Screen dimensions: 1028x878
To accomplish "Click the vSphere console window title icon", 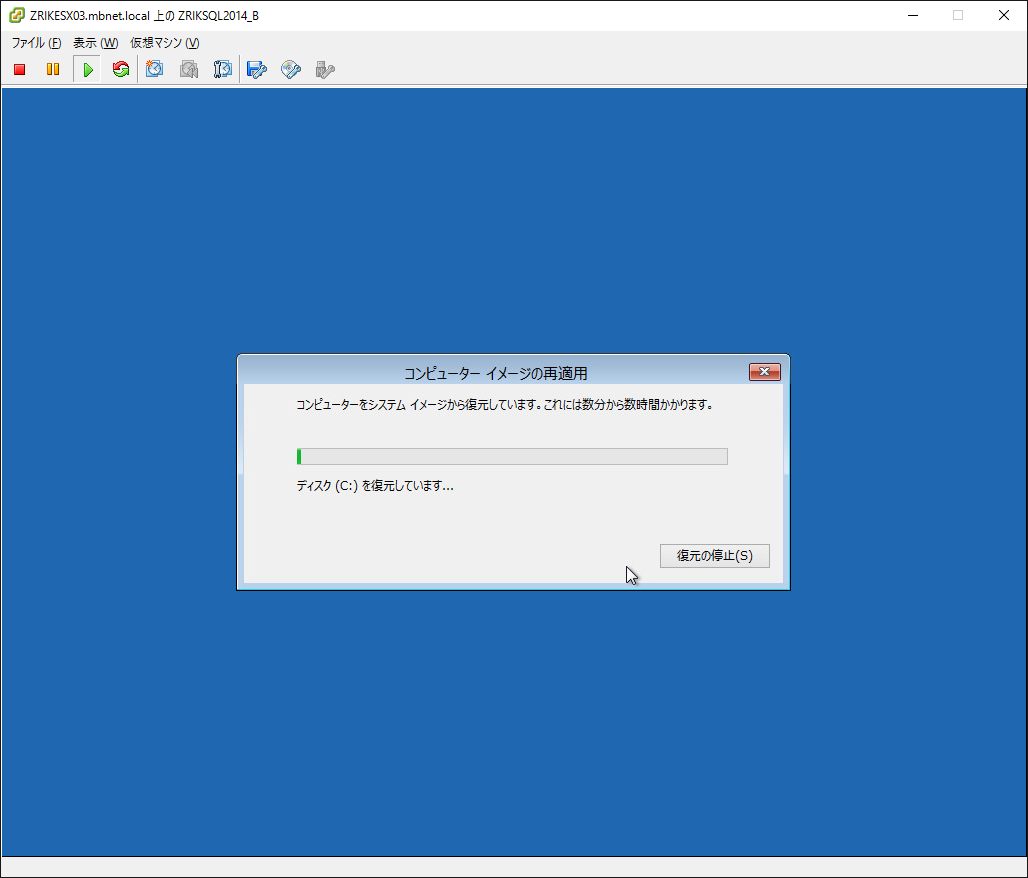I will tap(17, 15).
